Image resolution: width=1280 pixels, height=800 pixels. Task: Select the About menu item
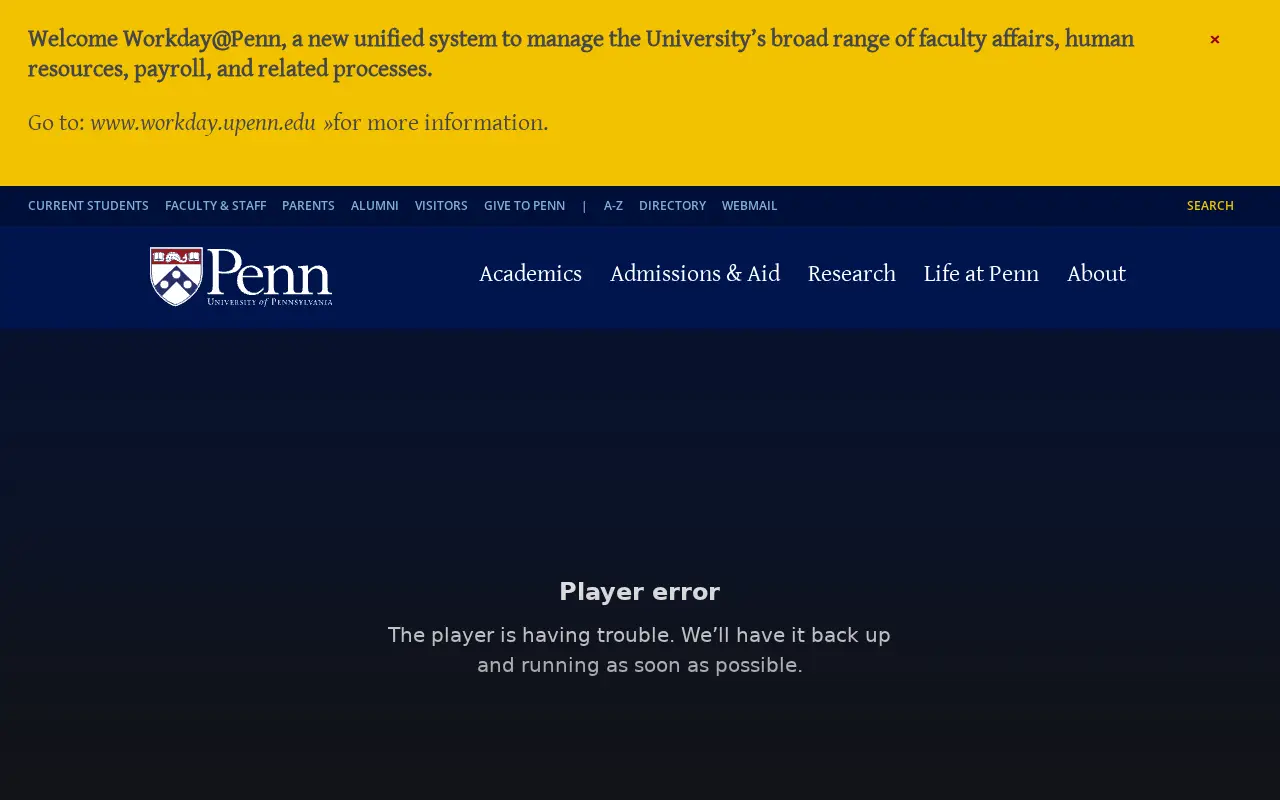[1096, 274]
